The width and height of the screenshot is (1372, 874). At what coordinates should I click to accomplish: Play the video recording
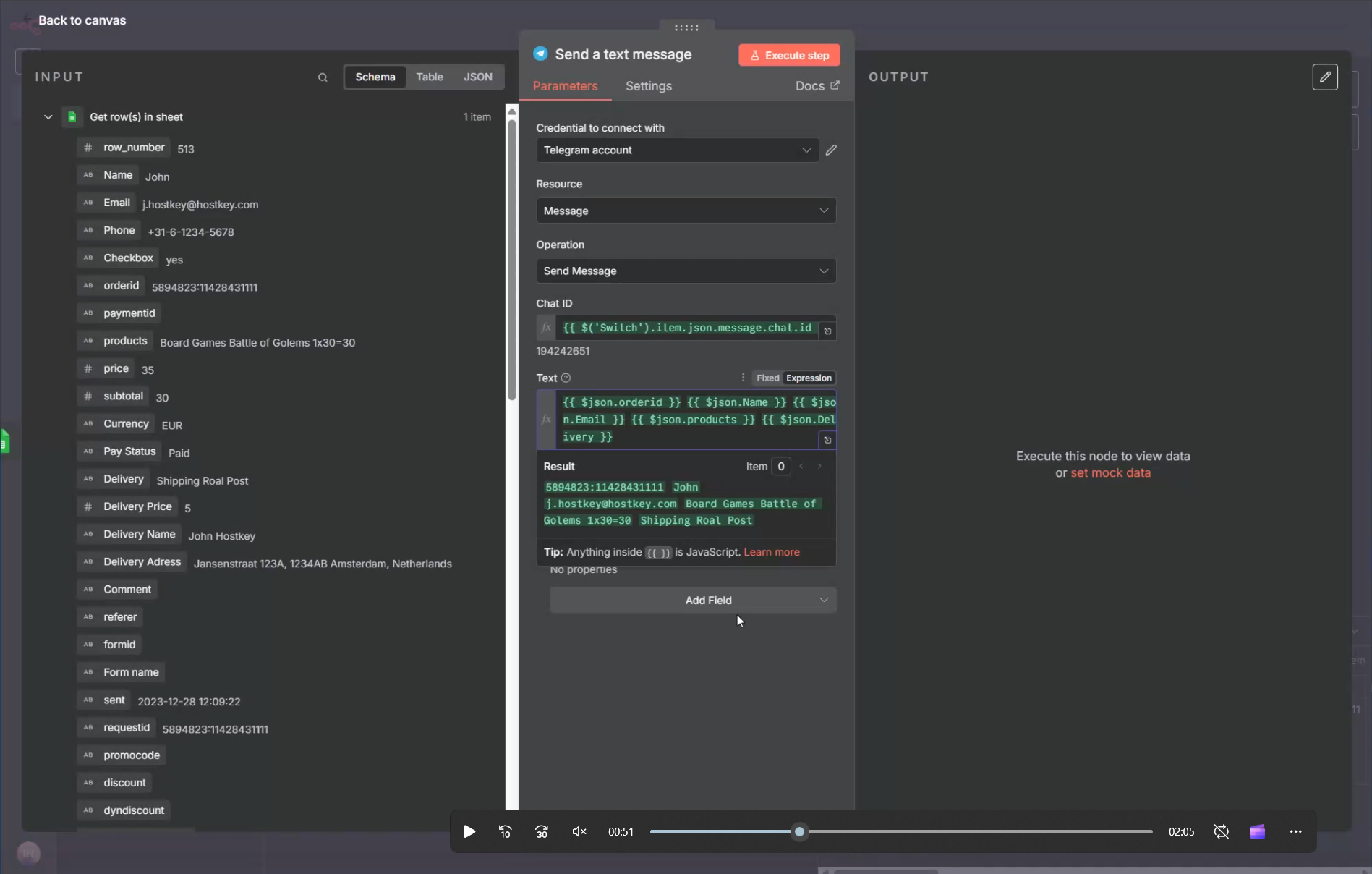(469, 831)
